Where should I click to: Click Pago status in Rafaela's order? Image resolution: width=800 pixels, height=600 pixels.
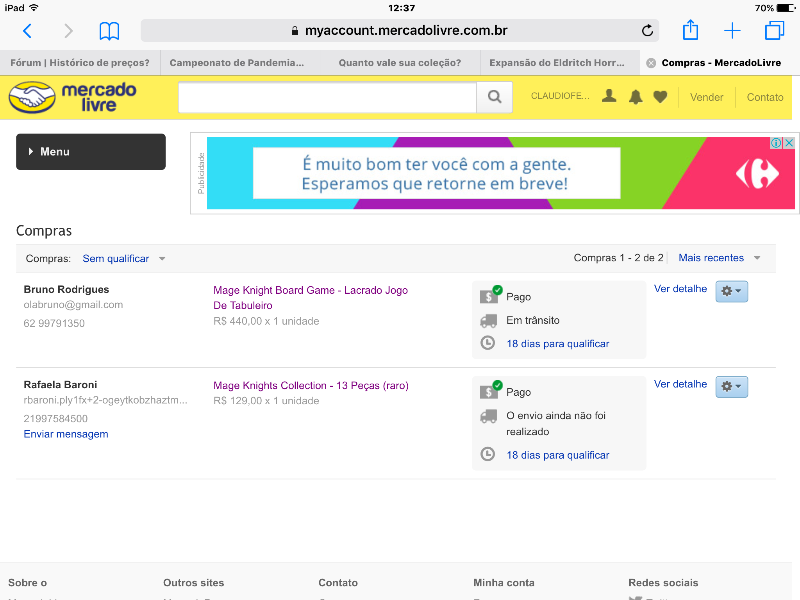click(518, 392)
